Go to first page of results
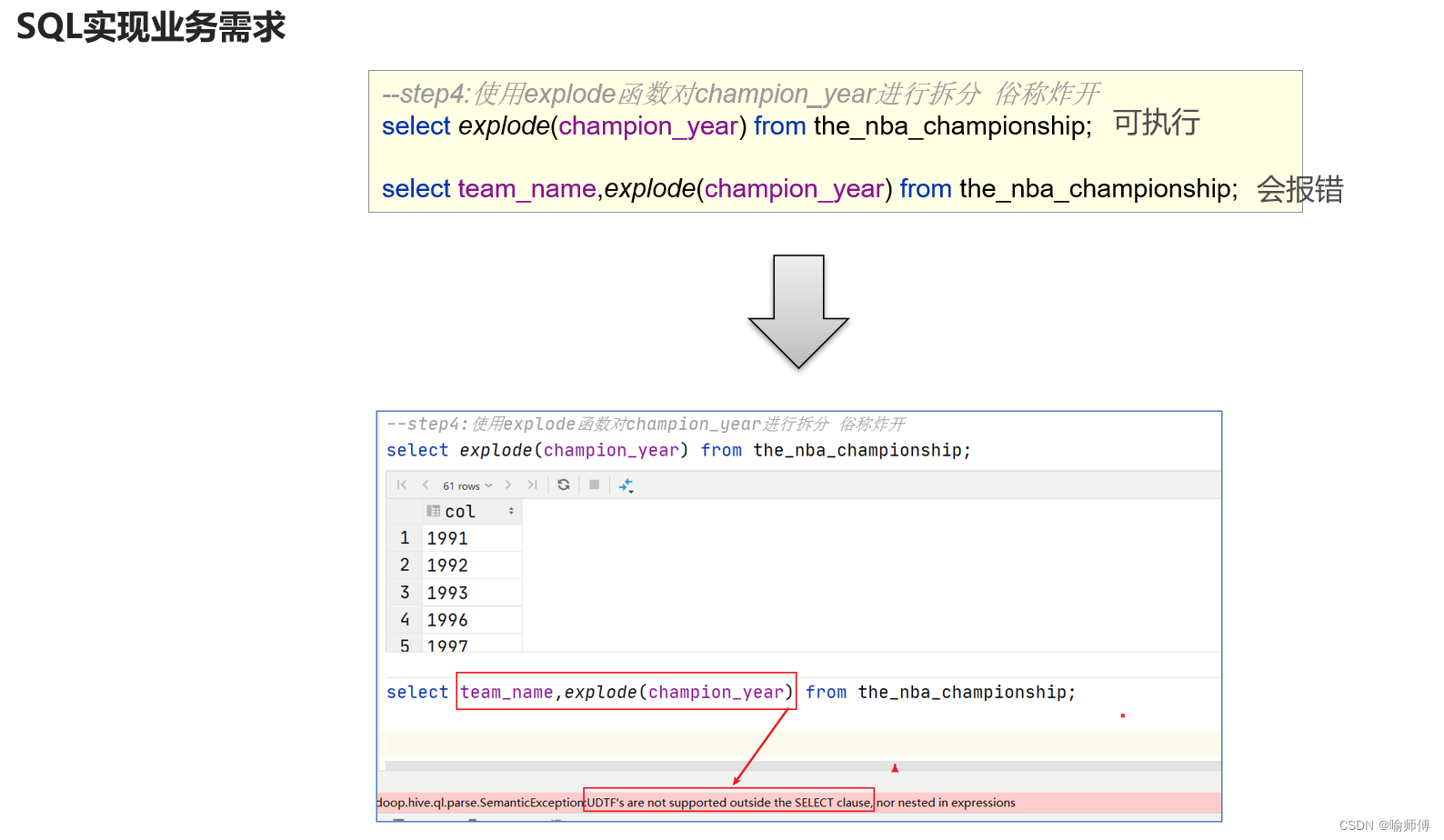Image resolution: width=1444 pixels, height=840 pixels. pyautogui.click(x=402, y=485)
